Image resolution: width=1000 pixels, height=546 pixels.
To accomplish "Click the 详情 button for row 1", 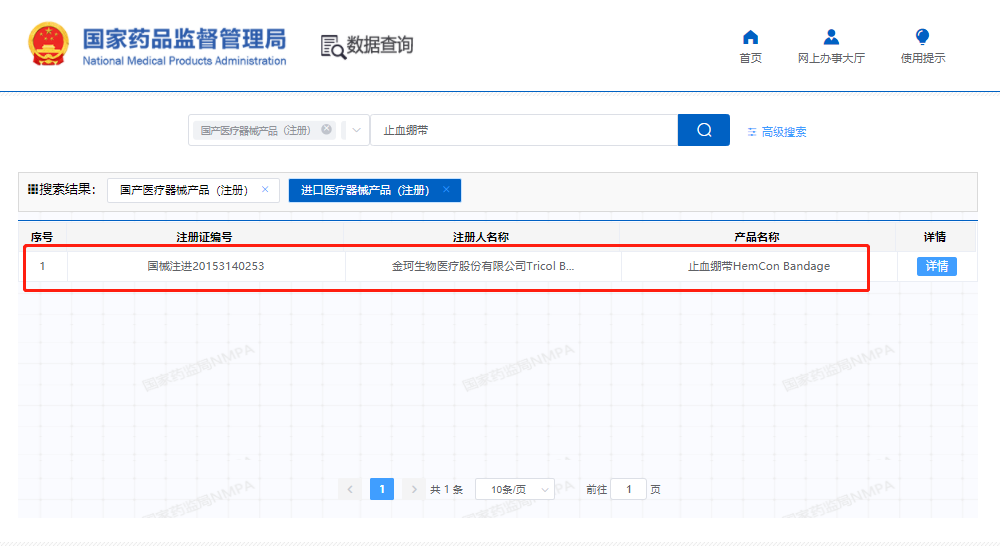I will pos(936,266).
